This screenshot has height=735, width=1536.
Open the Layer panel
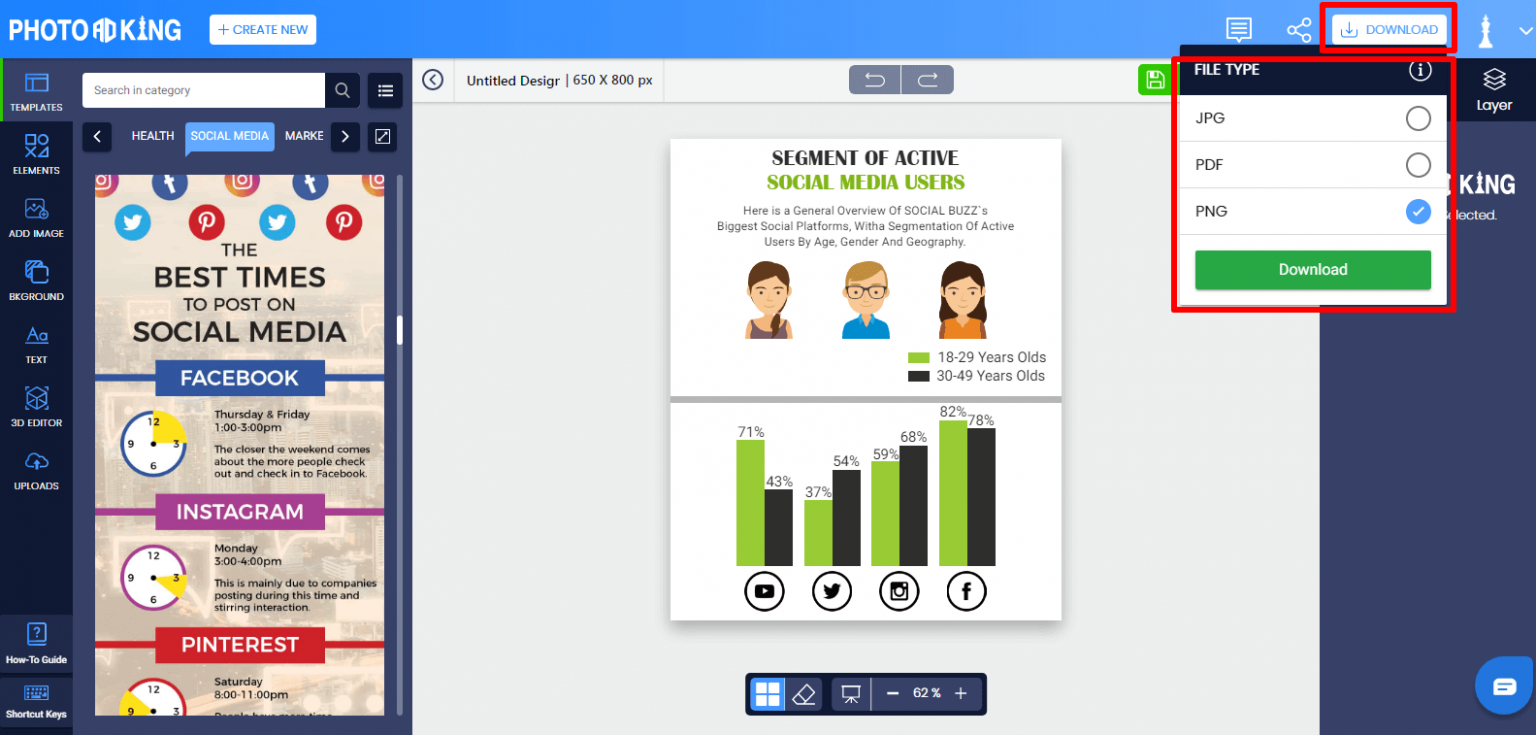click(x=1494, y=89)
